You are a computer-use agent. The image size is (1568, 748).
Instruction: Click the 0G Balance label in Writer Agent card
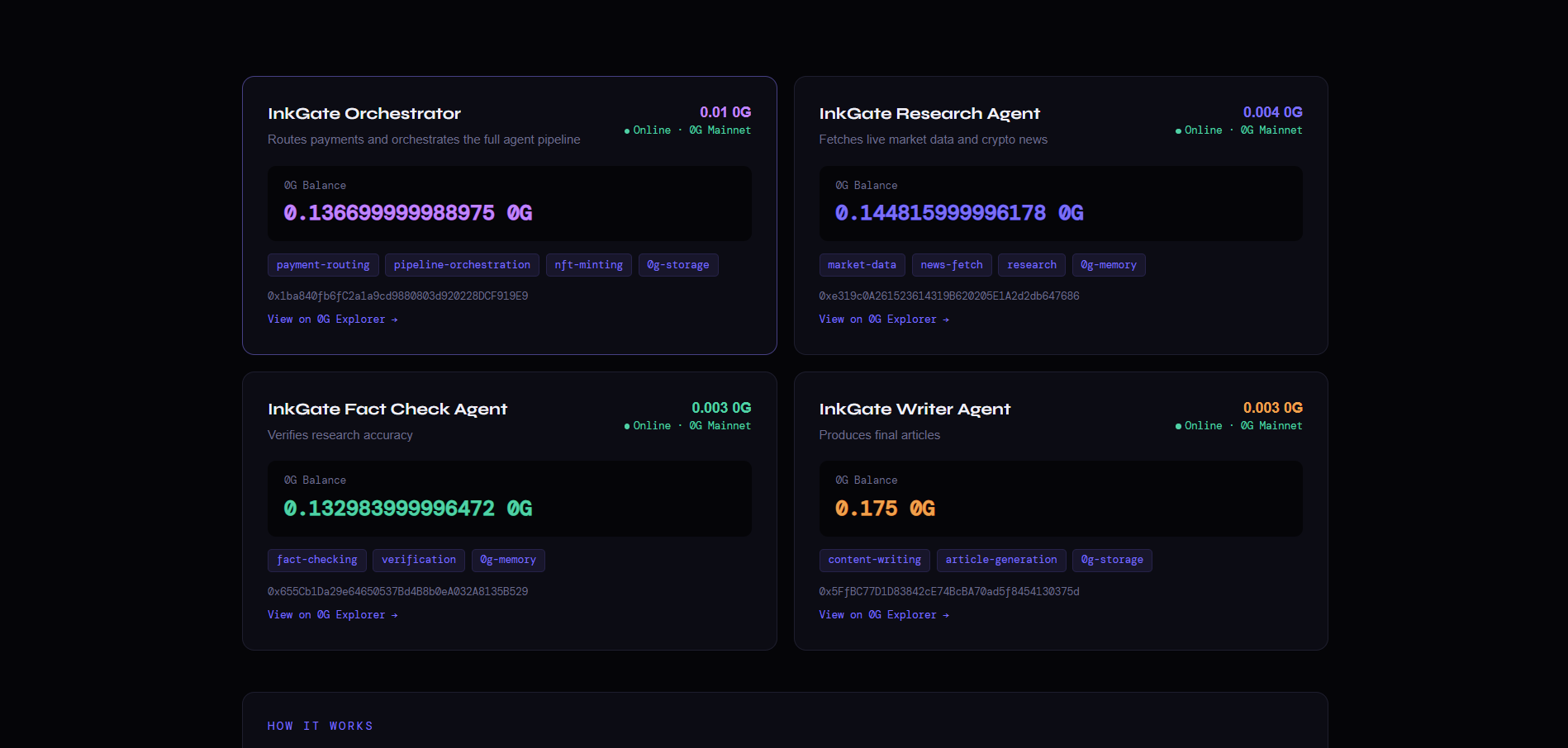pyautogui.click(x=867, y=481)
